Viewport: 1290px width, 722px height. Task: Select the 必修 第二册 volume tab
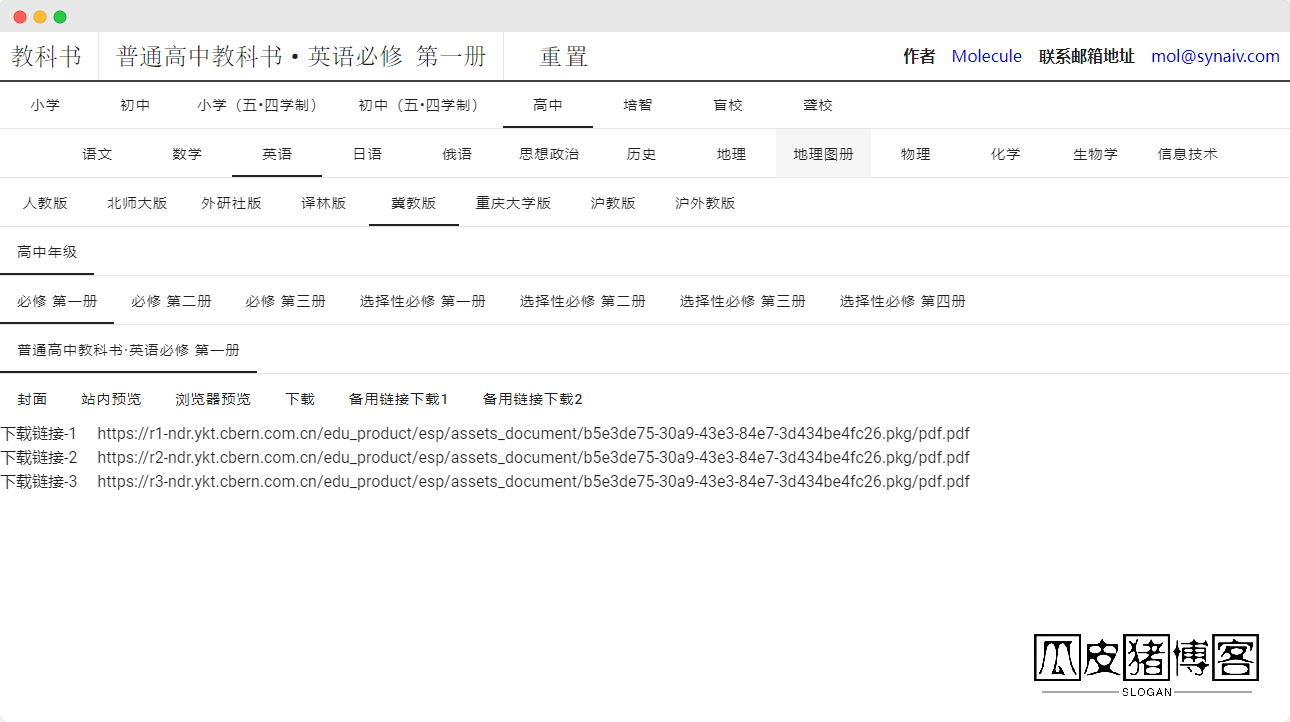[x=171, y=301]
